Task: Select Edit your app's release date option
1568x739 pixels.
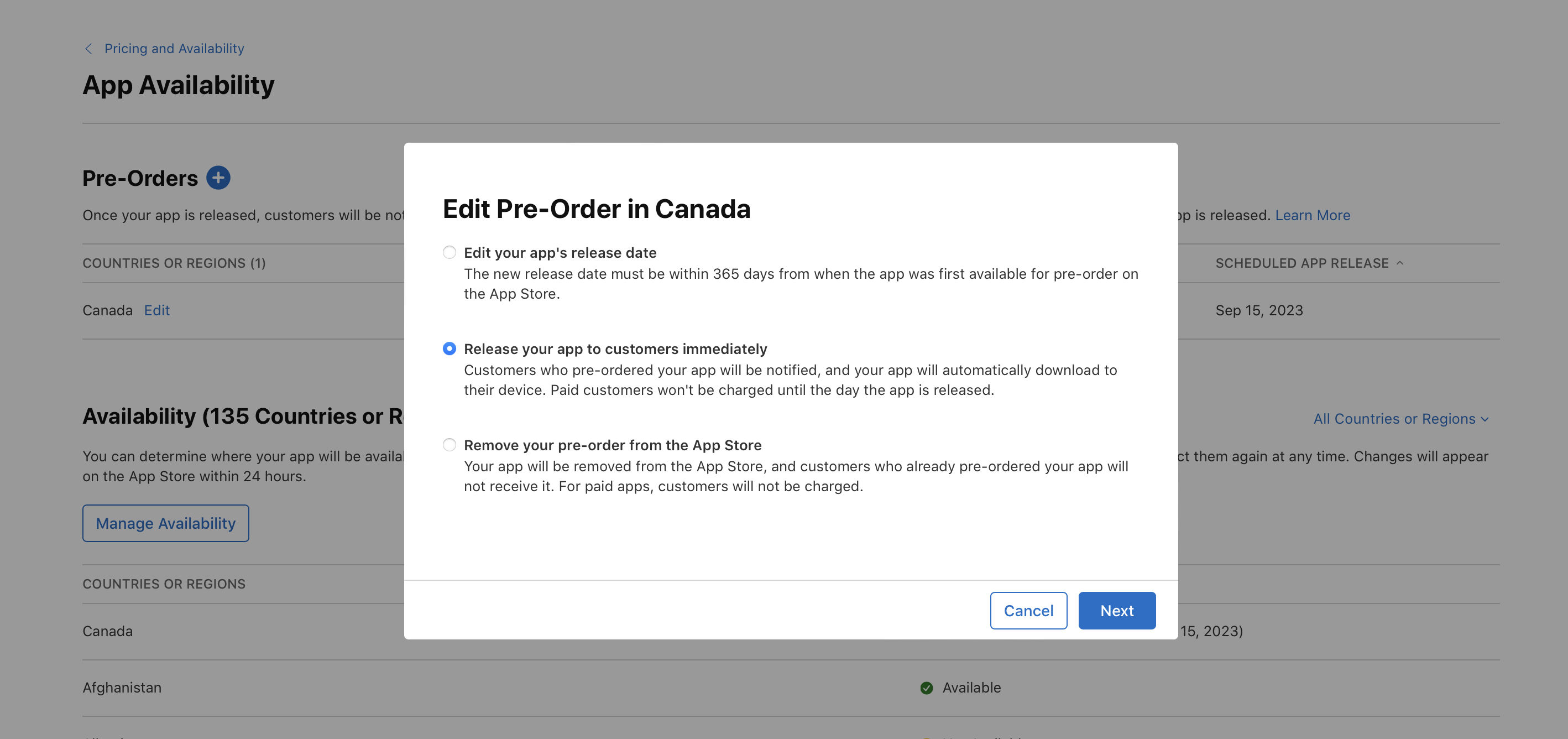Action: [449, 251]
